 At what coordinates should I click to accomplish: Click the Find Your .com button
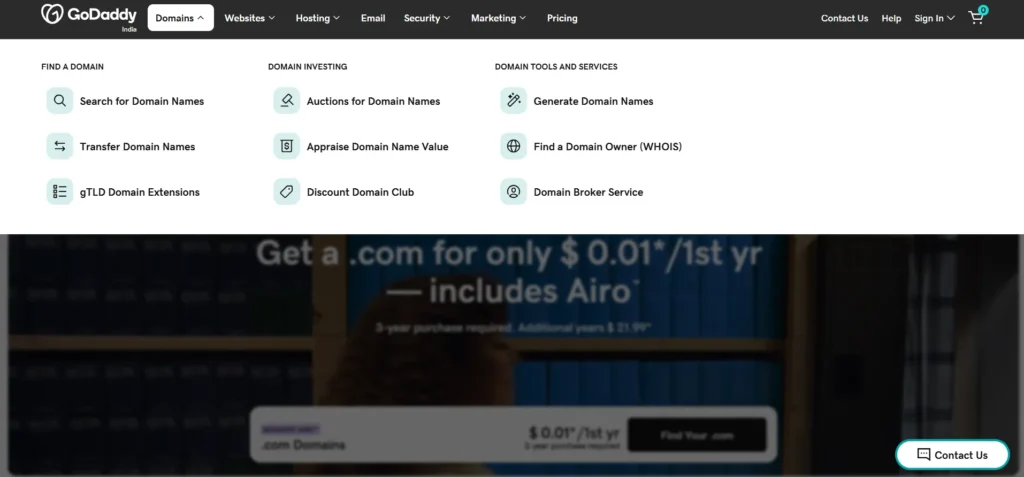697,435
